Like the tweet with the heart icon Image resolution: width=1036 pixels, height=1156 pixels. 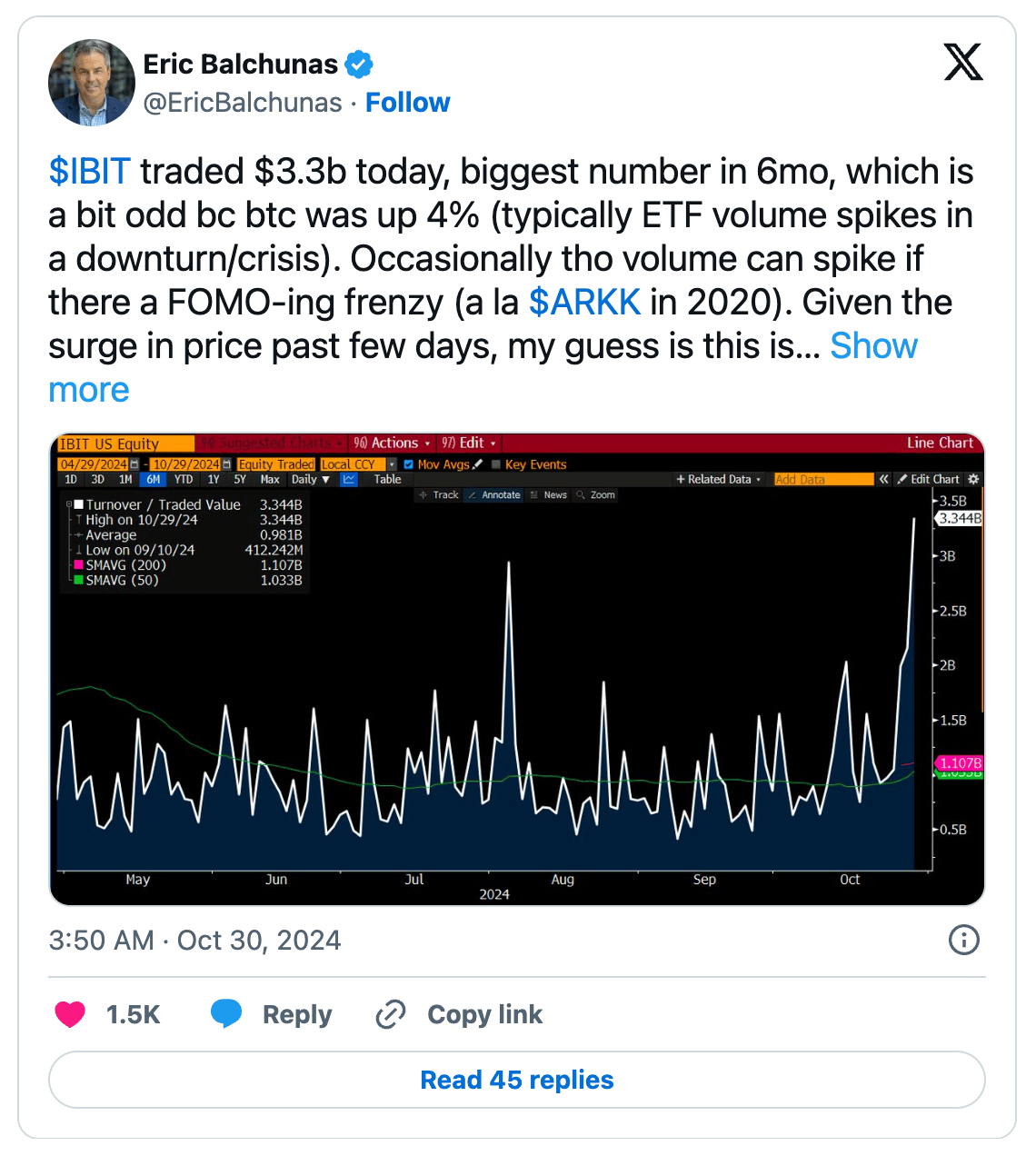70,1014
